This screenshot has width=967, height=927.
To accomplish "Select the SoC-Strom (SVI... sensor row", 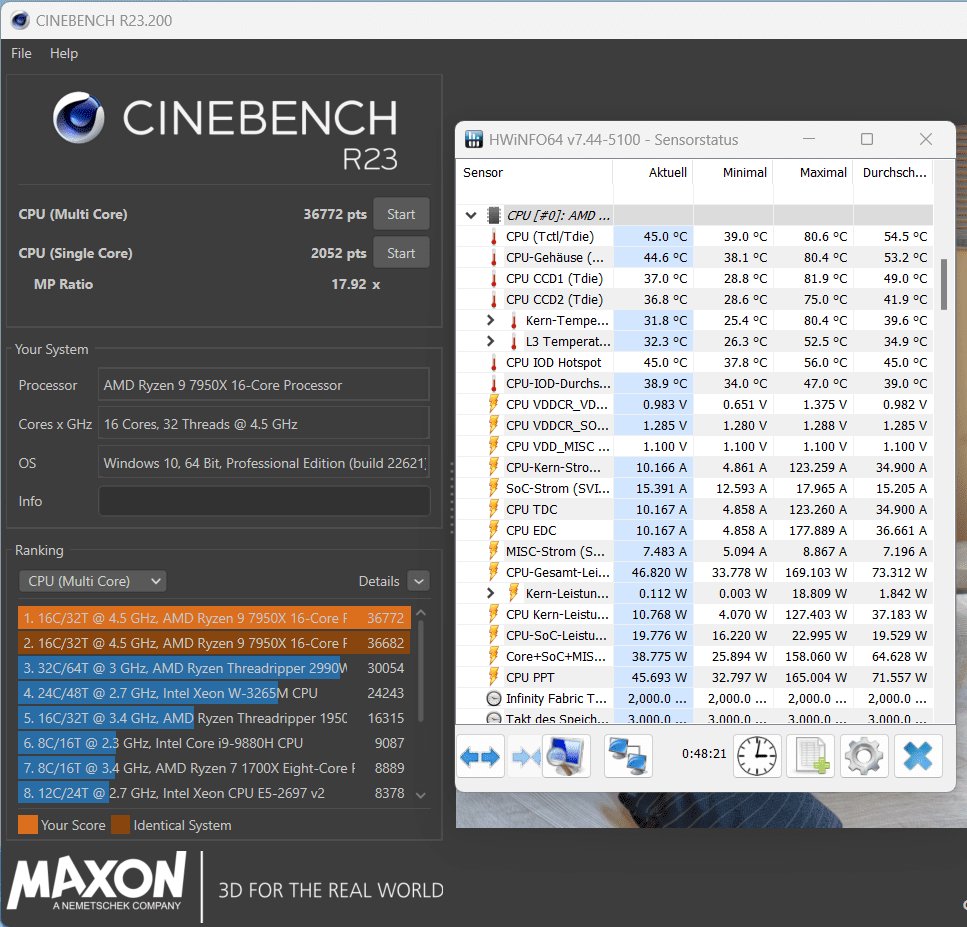I will tap(695, 488).
